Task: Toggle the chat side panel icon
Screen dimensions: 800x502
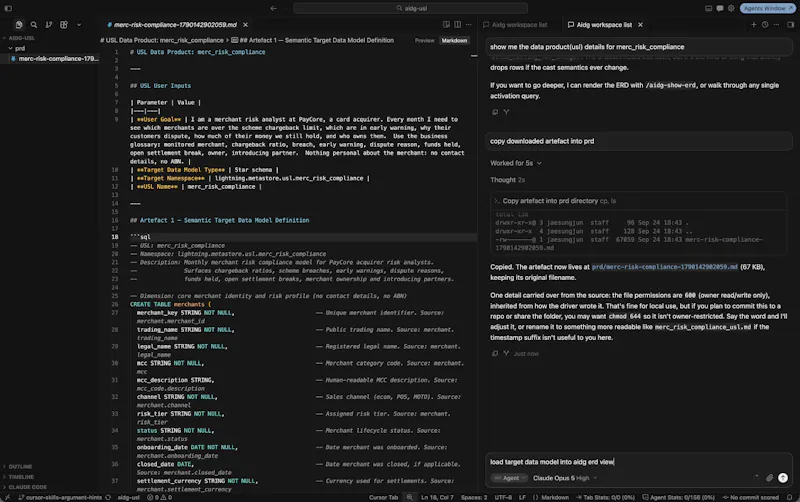Action: point(790,24)
